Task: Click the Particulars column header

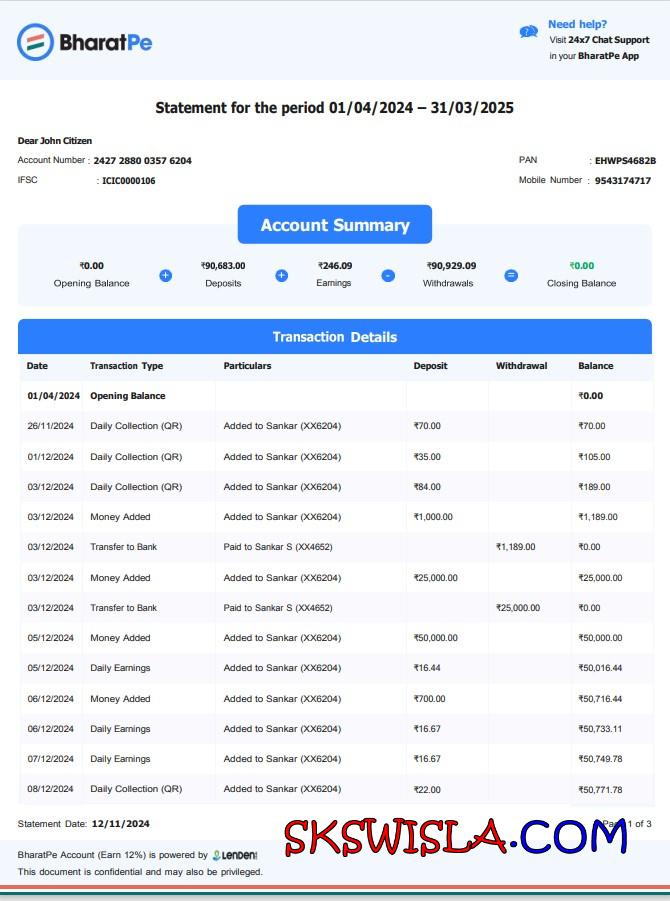Action: (x=247, y=366)
